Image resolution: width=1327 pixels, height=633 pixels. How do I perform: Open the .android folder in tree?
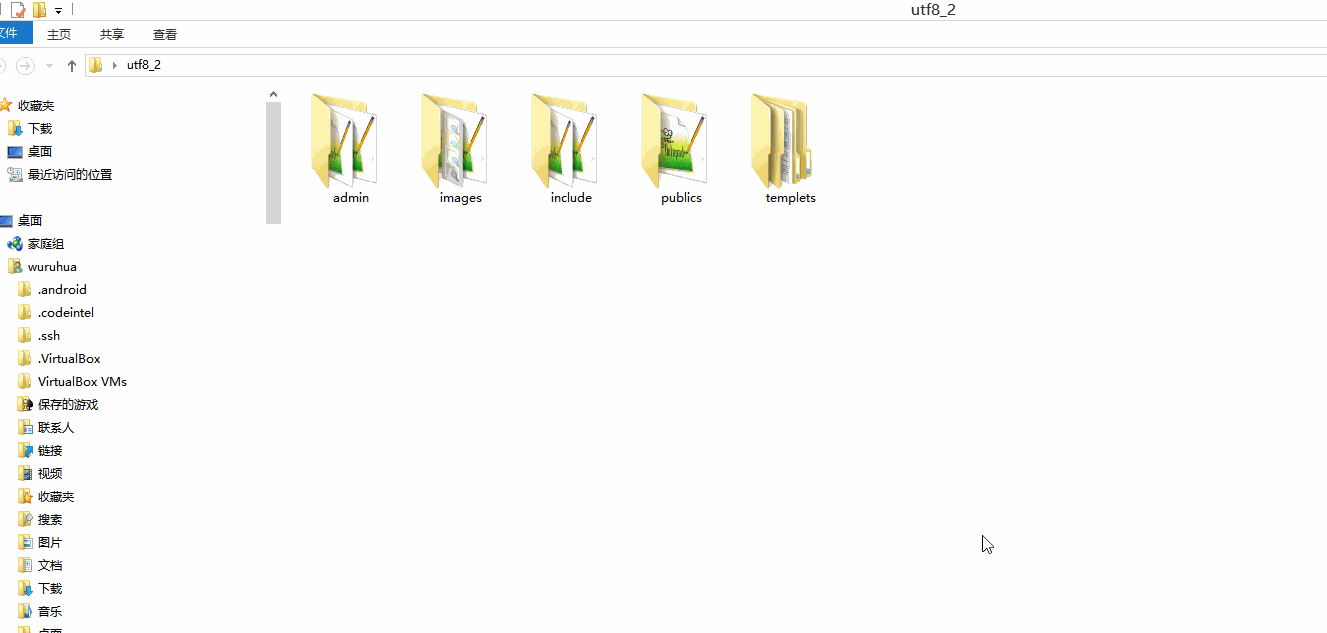coord(62,289)
